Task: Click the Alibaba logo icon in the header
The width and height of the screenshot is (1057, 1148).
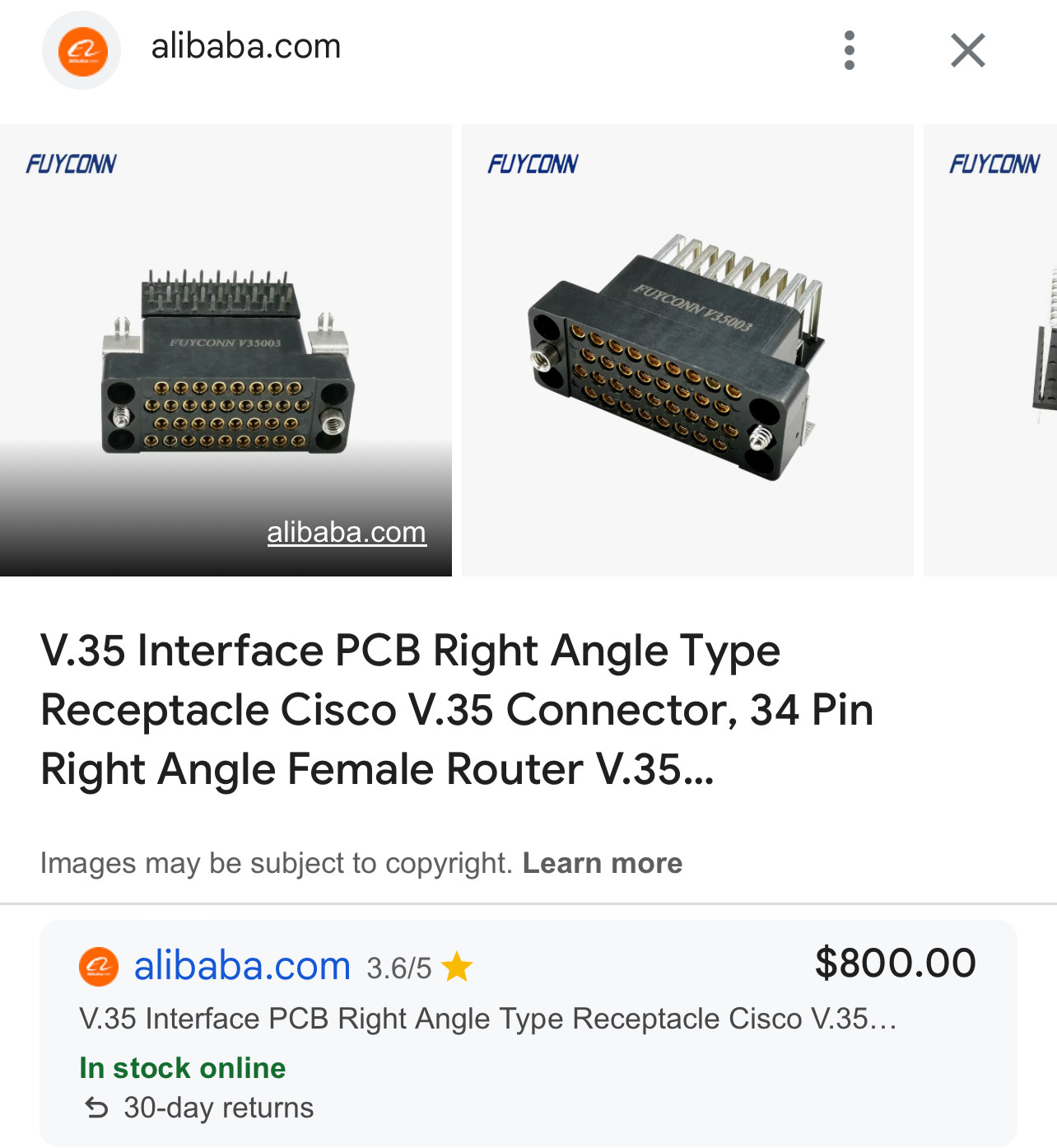Action: click(x=82, y=51)
